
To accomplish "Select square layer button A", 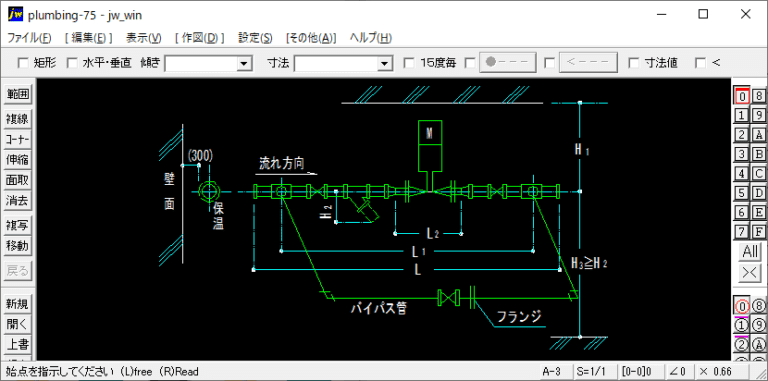I will coord(759,135).
